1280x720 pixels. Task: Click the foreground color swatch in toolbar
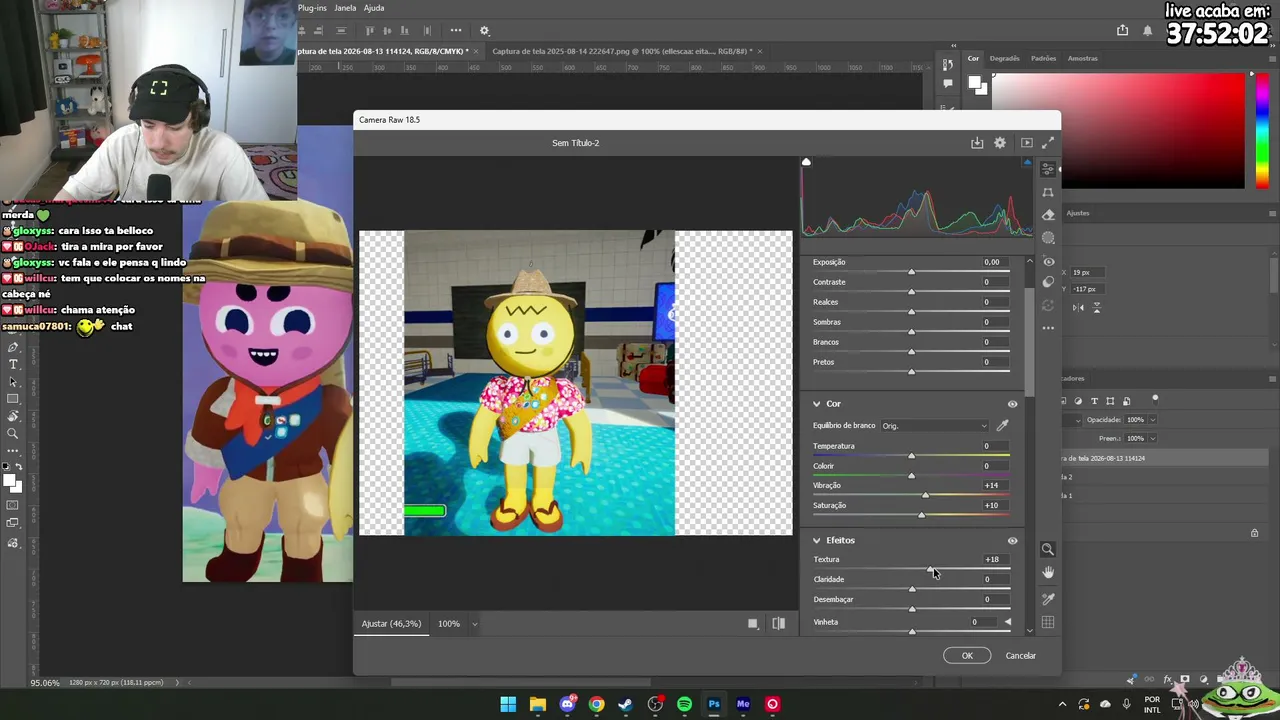[10, 482]
